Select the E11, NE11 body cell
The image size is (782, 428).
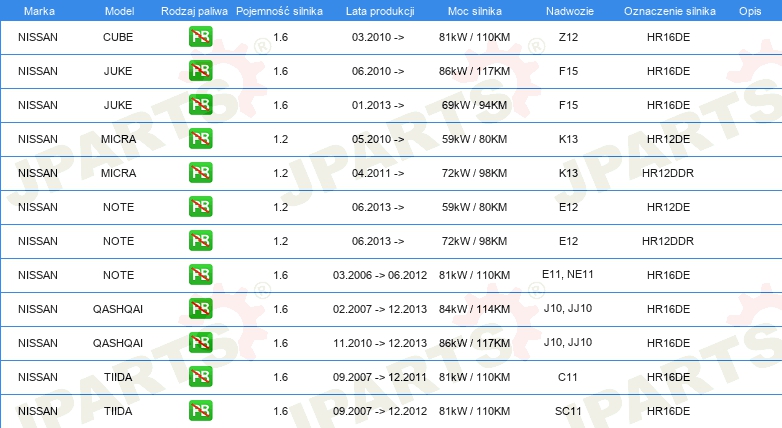pyautogui.click(x=568, y=274)
